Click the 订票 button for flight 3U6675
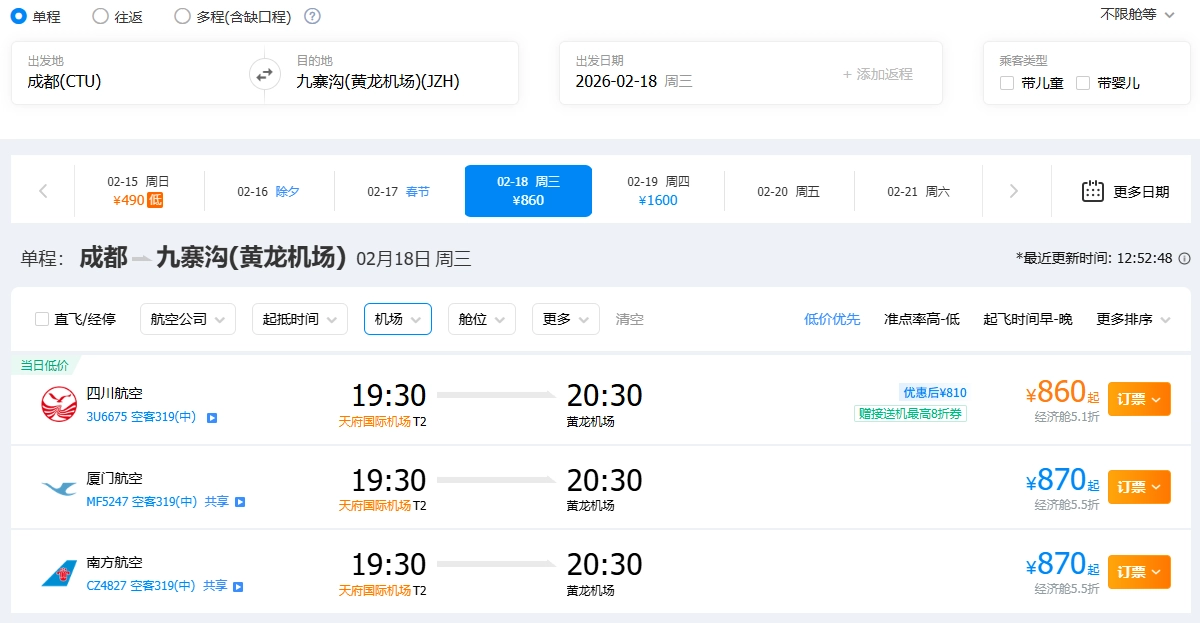This screenshot has height=623, width=1200. click(1138, 398)
